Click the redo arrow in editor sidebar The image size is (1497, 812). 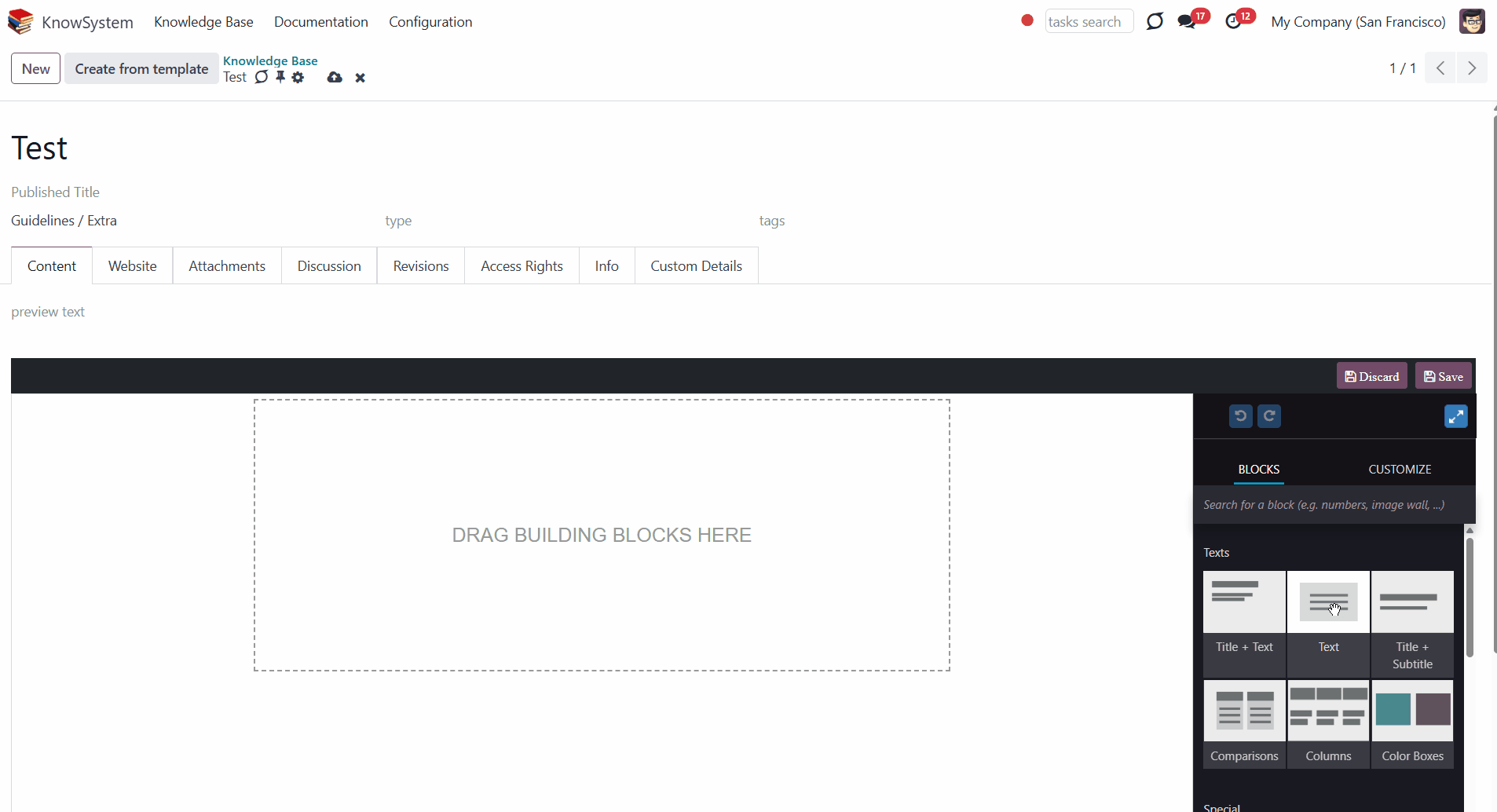tap(1269, 416)
